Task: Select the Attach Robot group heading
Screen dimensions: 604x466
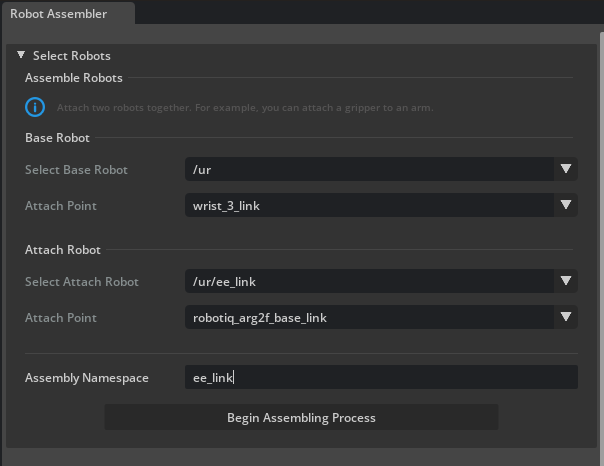Action: point(62,250)
